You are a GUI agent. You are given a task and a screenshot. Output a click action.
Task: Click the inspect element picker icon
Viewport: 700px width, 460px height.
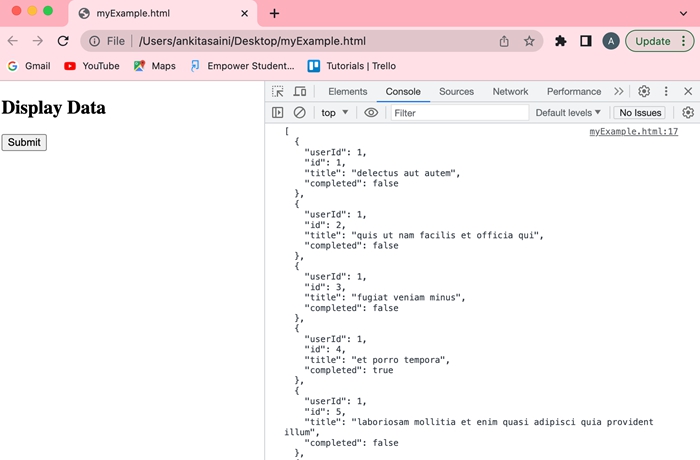tap(278, 92)
